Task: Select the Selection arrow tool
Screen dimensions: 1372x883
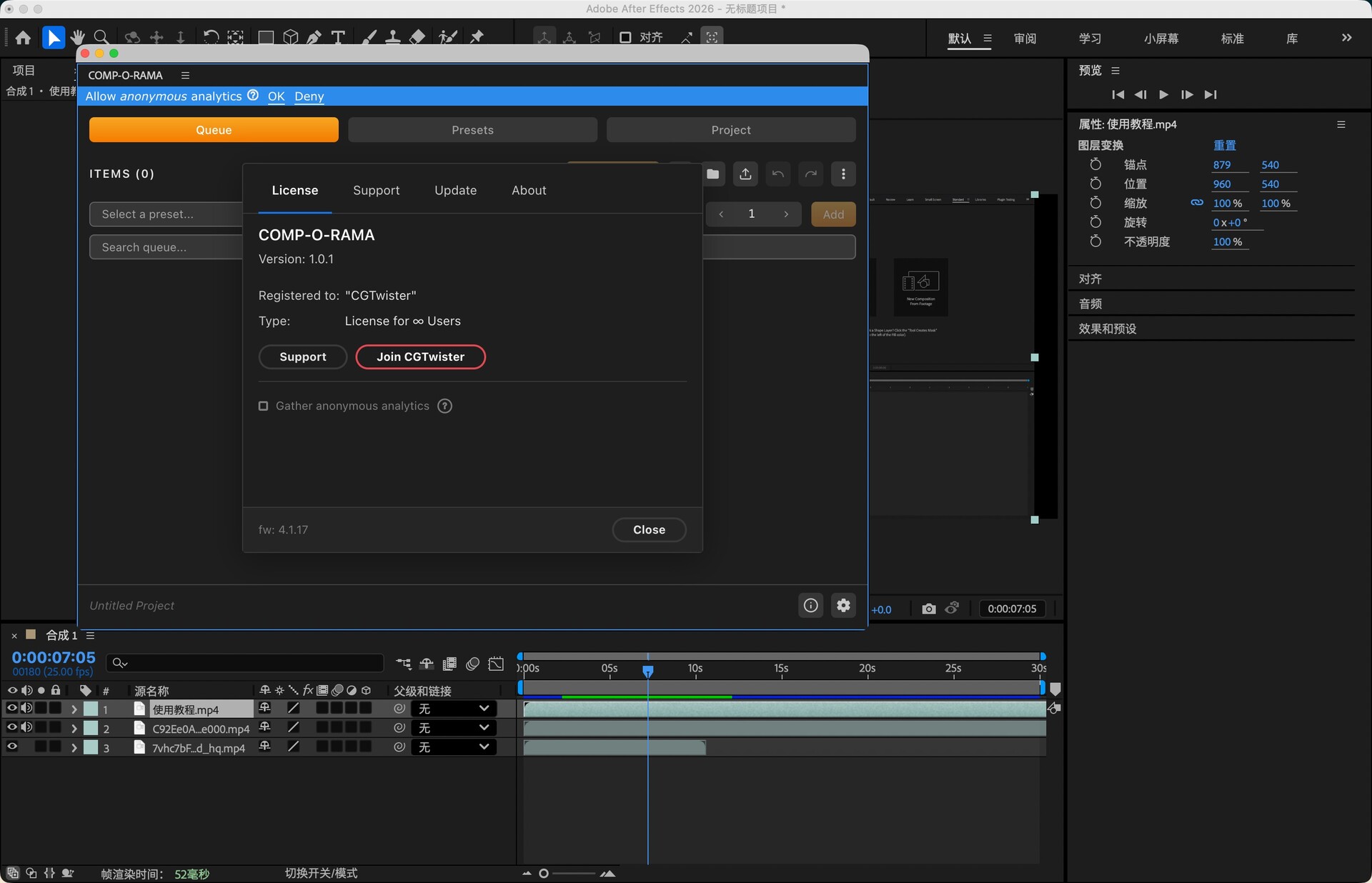Action: [x=54, y=37]
